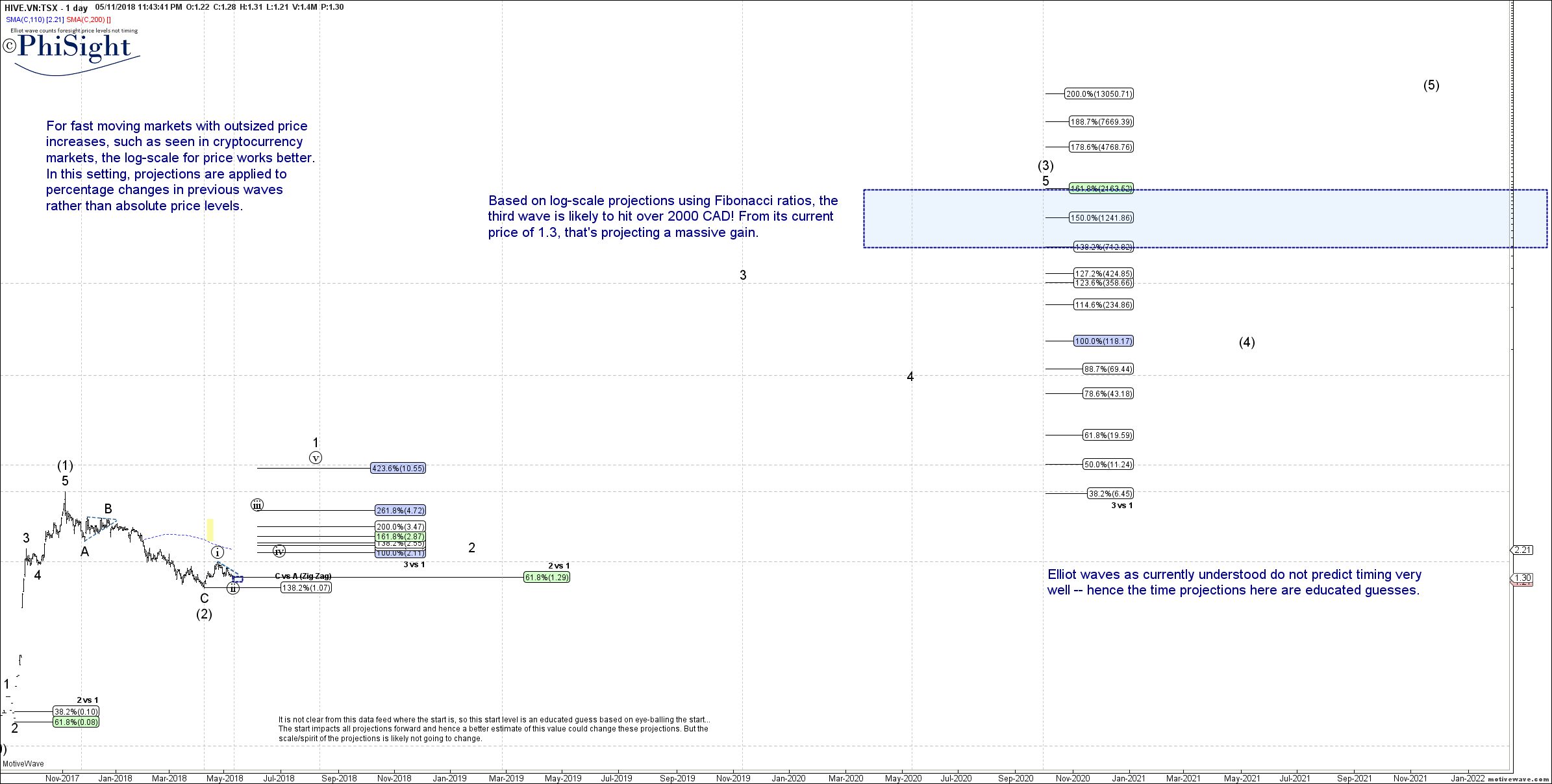Click the 78.6%(43.18) projection label
Image resolution: width=1552 pixels, height=784 pixels.
[x=1108, y=394]
